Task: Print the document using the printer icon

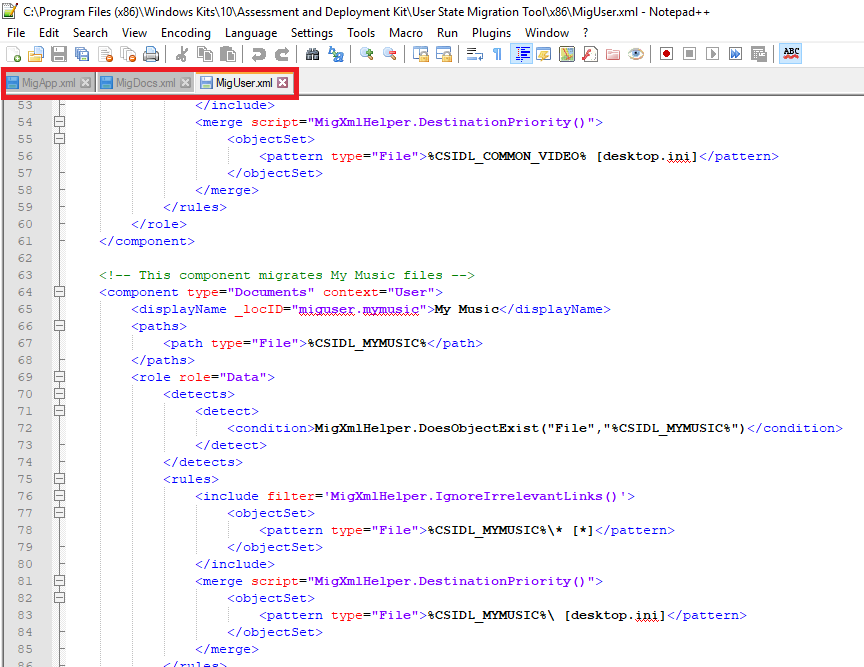Action: 151,54
